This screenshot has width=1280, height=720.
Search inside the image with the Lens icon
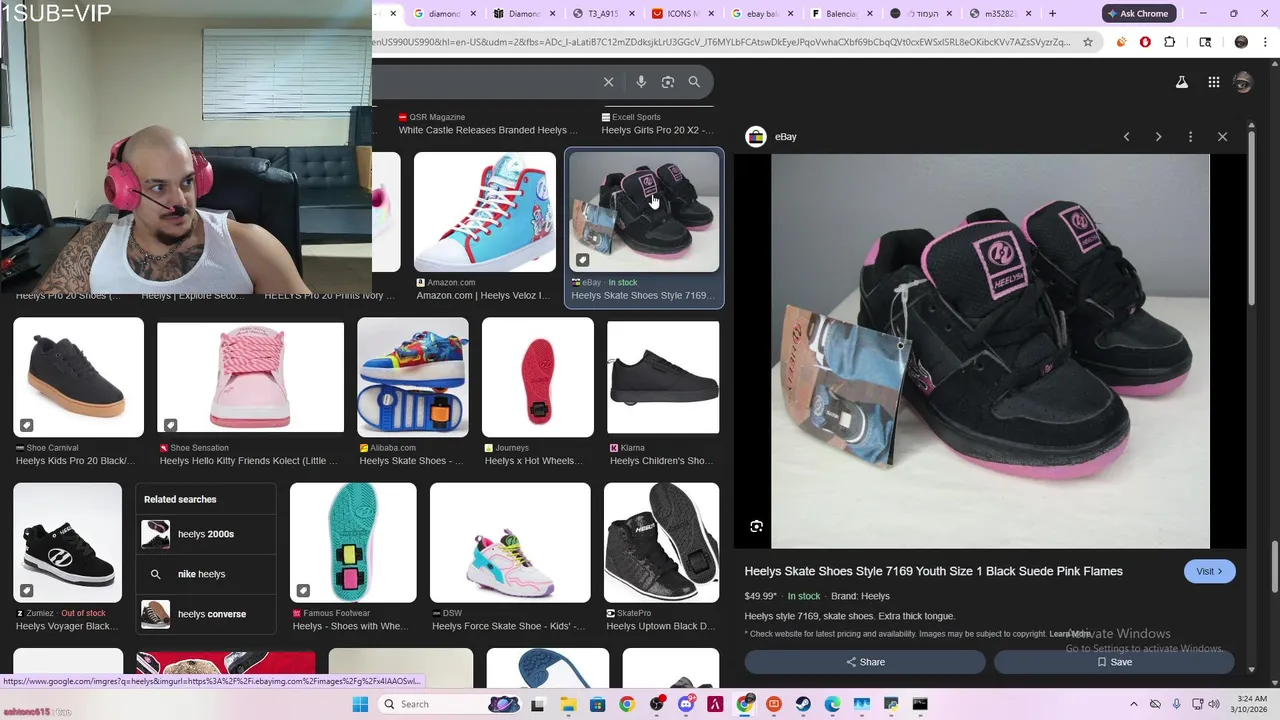click(x=757, y=526)
